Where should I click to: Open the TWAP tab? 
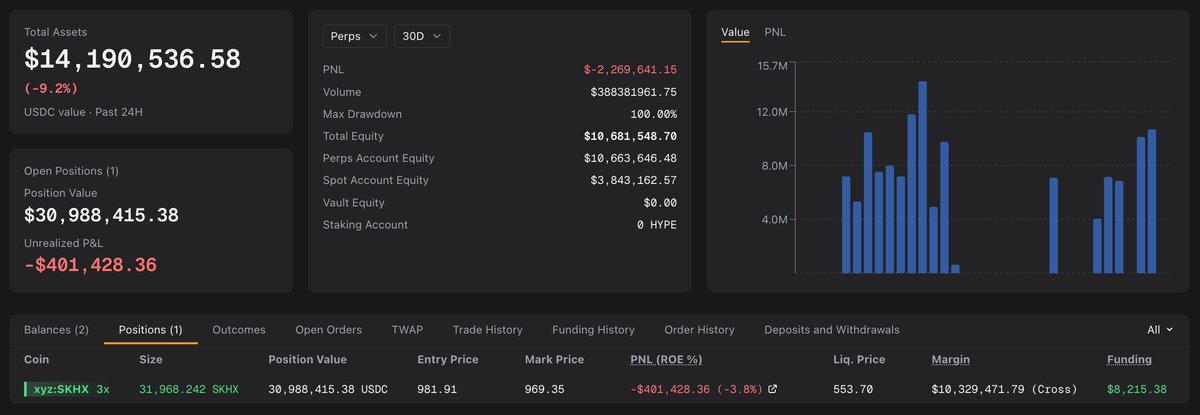pos(407,329)
